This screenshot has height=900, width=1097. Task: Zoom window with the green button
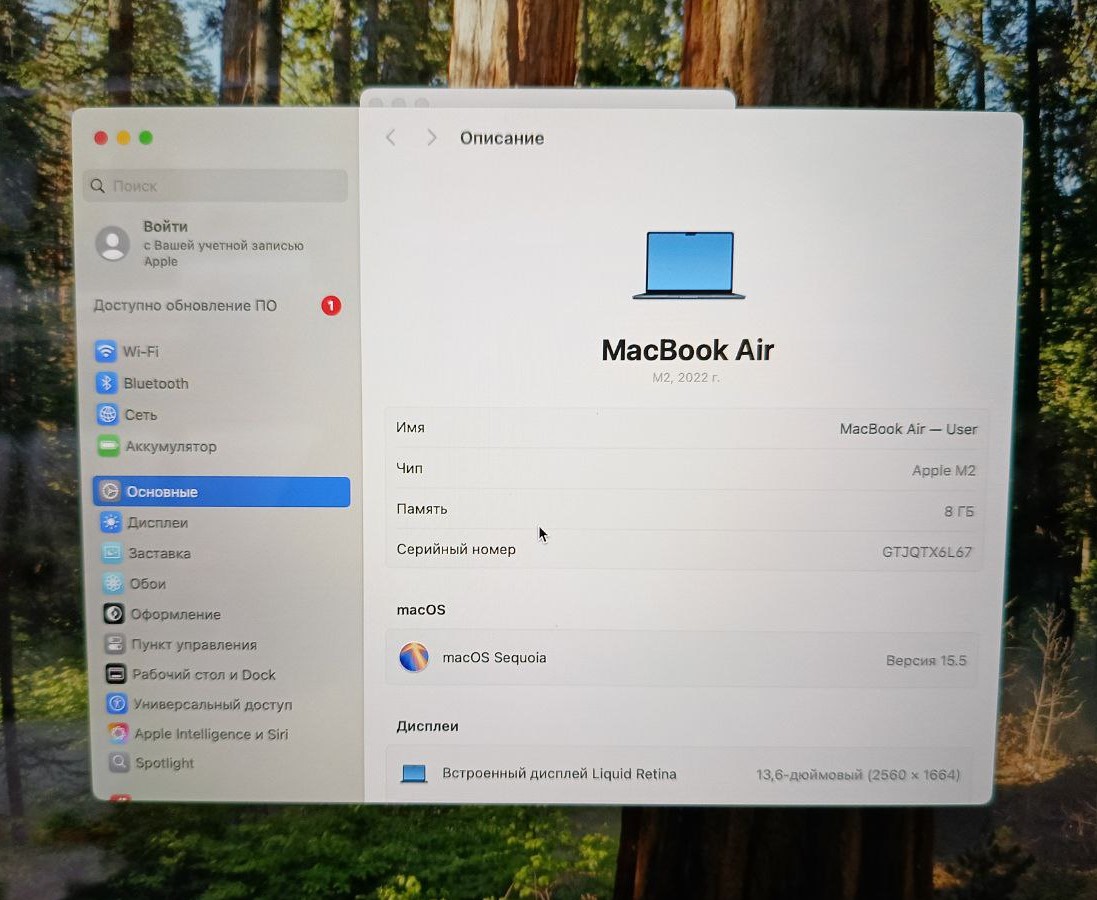(x=146, y=138)
